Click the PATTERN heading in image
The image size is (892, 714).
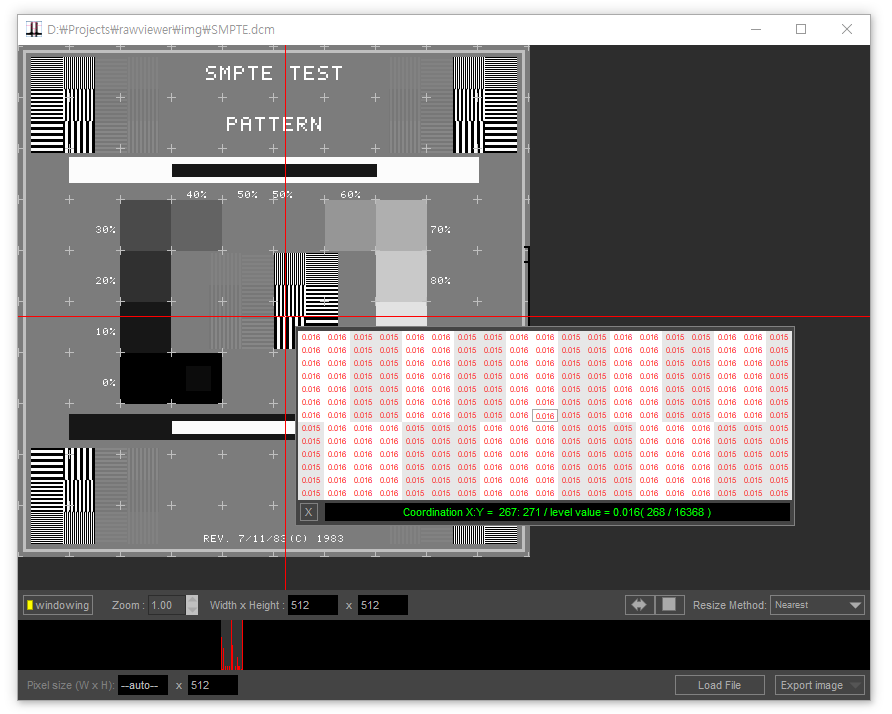pyautogui.click(x=274, y=124)
